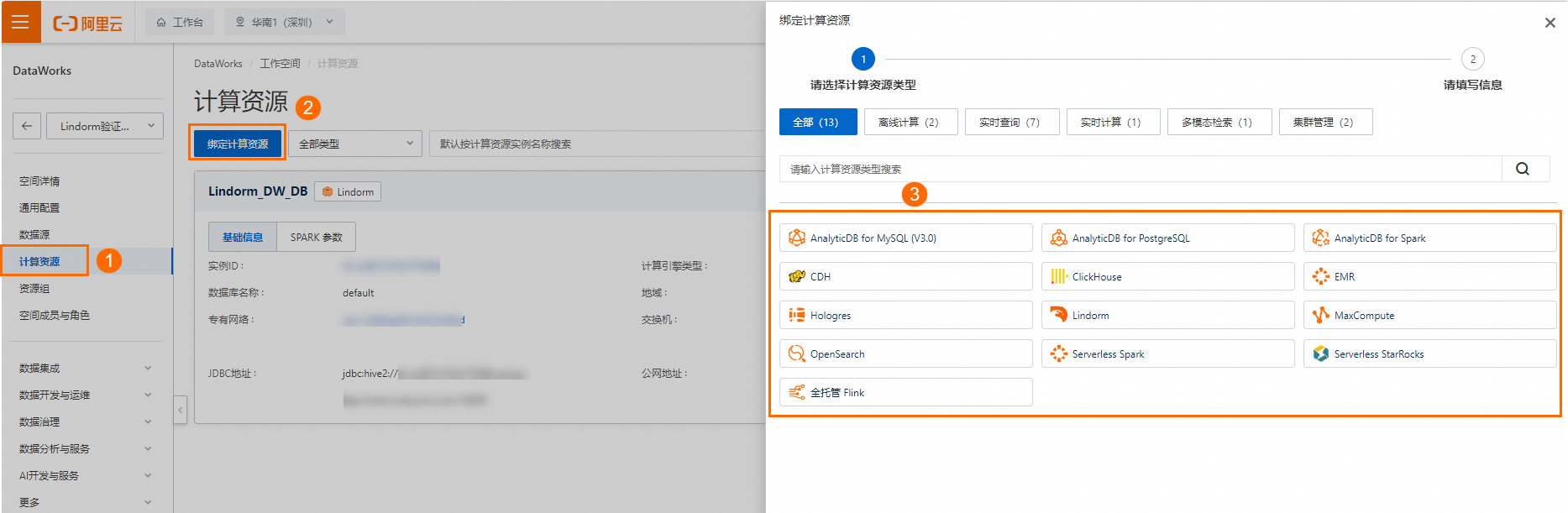
Task: Click the 数据库名称 value default
Action: [358, 293]
